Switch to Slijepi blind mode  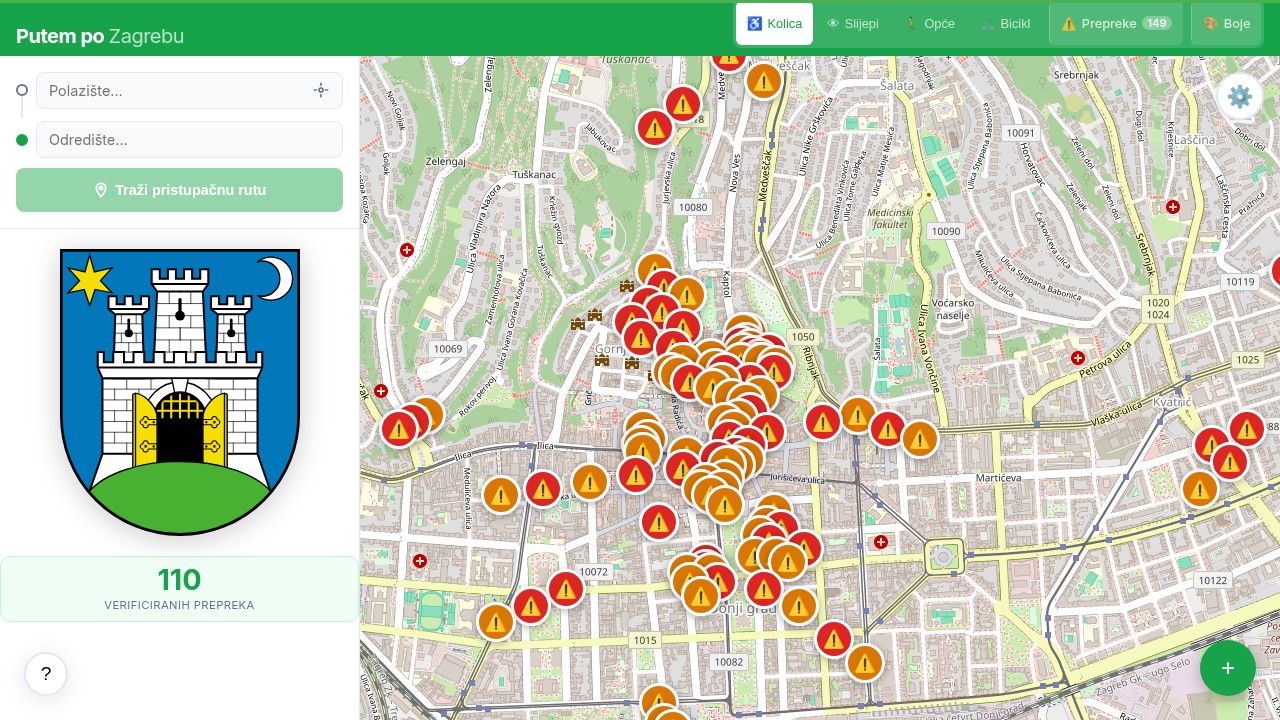point(853,24)
